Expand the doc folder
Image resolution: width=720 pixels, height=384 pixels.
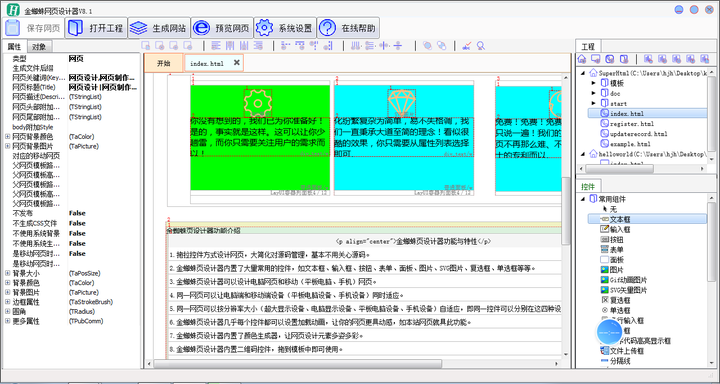594,93
